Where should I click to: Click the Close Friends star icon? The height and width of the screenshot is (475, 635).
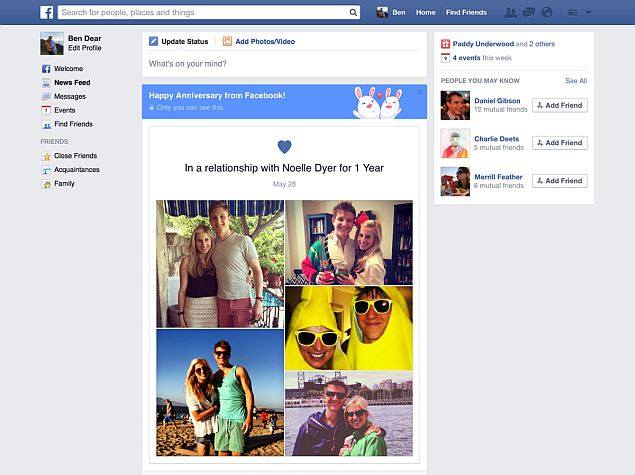[46, 156]
